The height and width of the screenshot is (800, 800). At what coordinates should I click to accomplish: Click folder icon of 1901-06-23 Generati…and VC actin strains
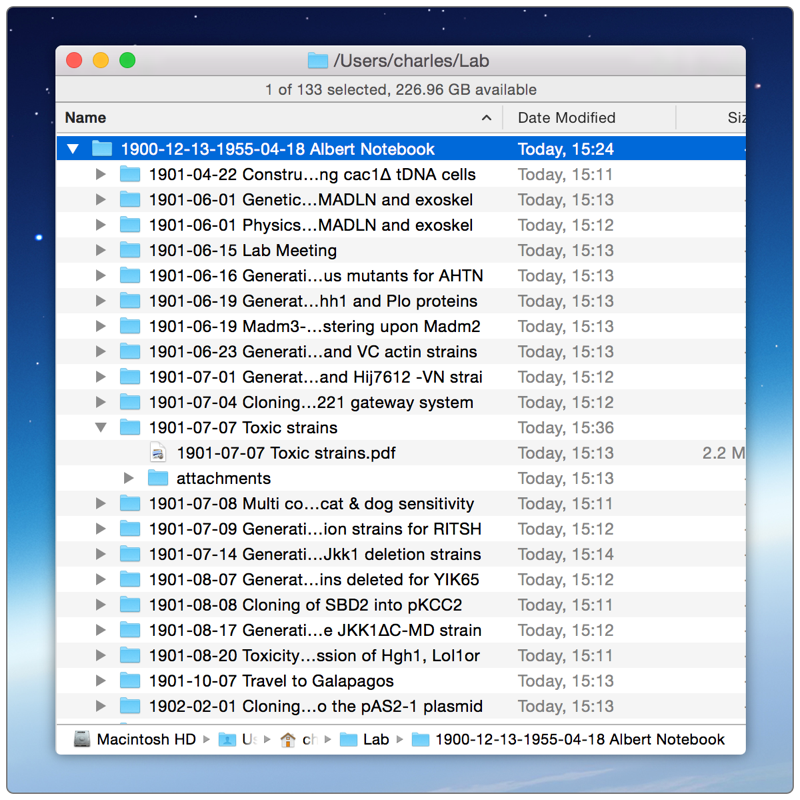point(130,352)
